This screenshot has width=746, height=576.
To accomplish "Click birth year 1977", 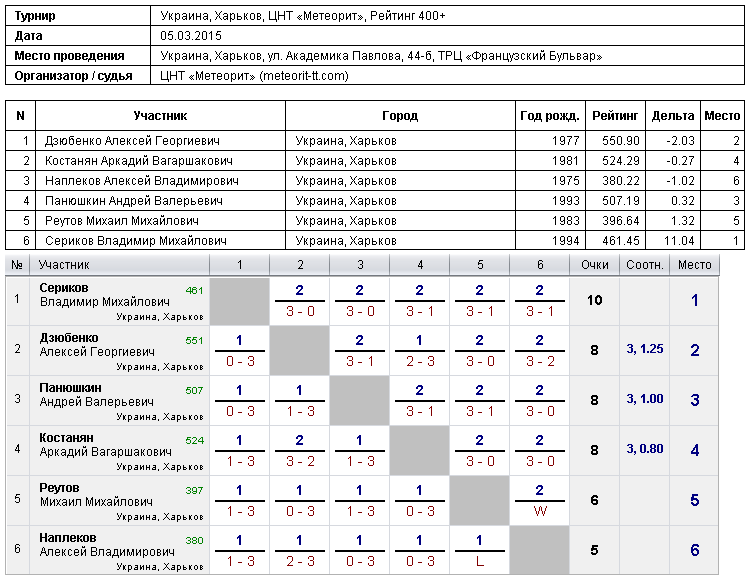I will point(566,141).
